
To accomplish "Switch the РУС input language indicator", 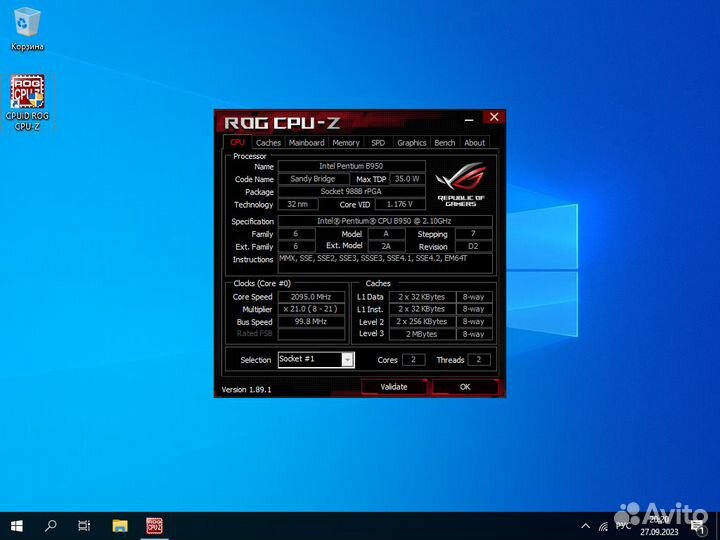I will (623, 526).
